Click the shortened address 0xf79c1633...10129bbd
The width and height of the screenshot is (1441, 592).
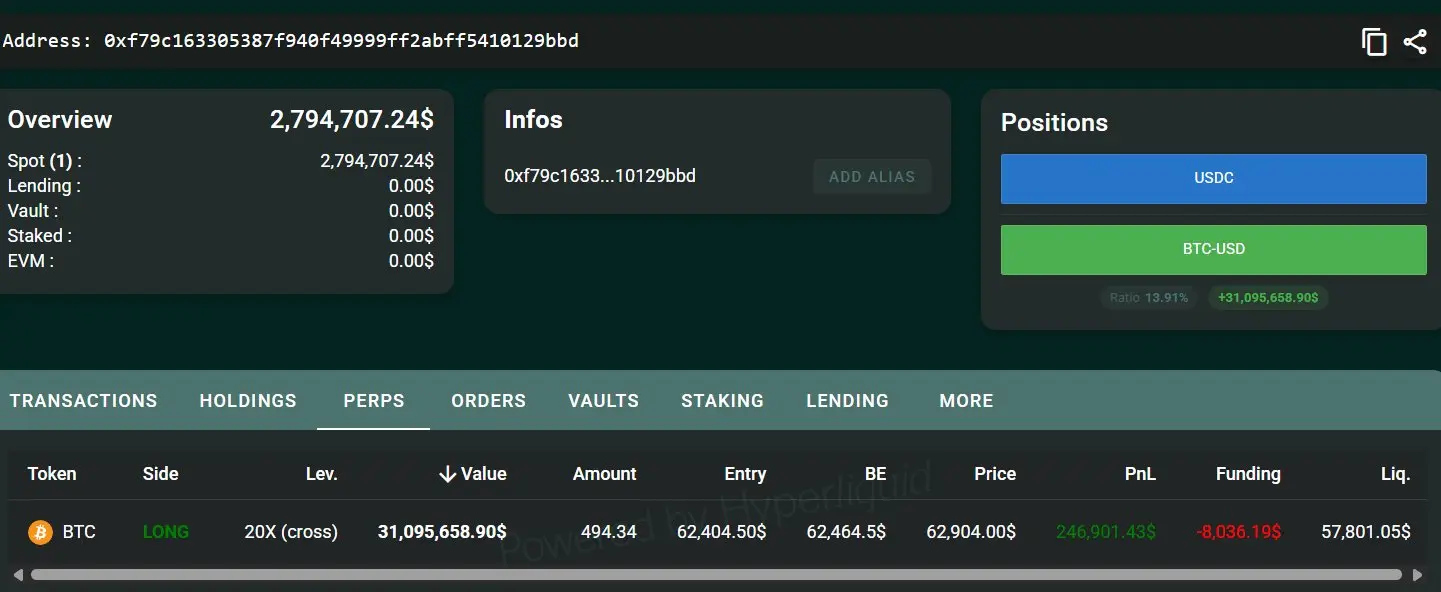(x=600, y=176)
